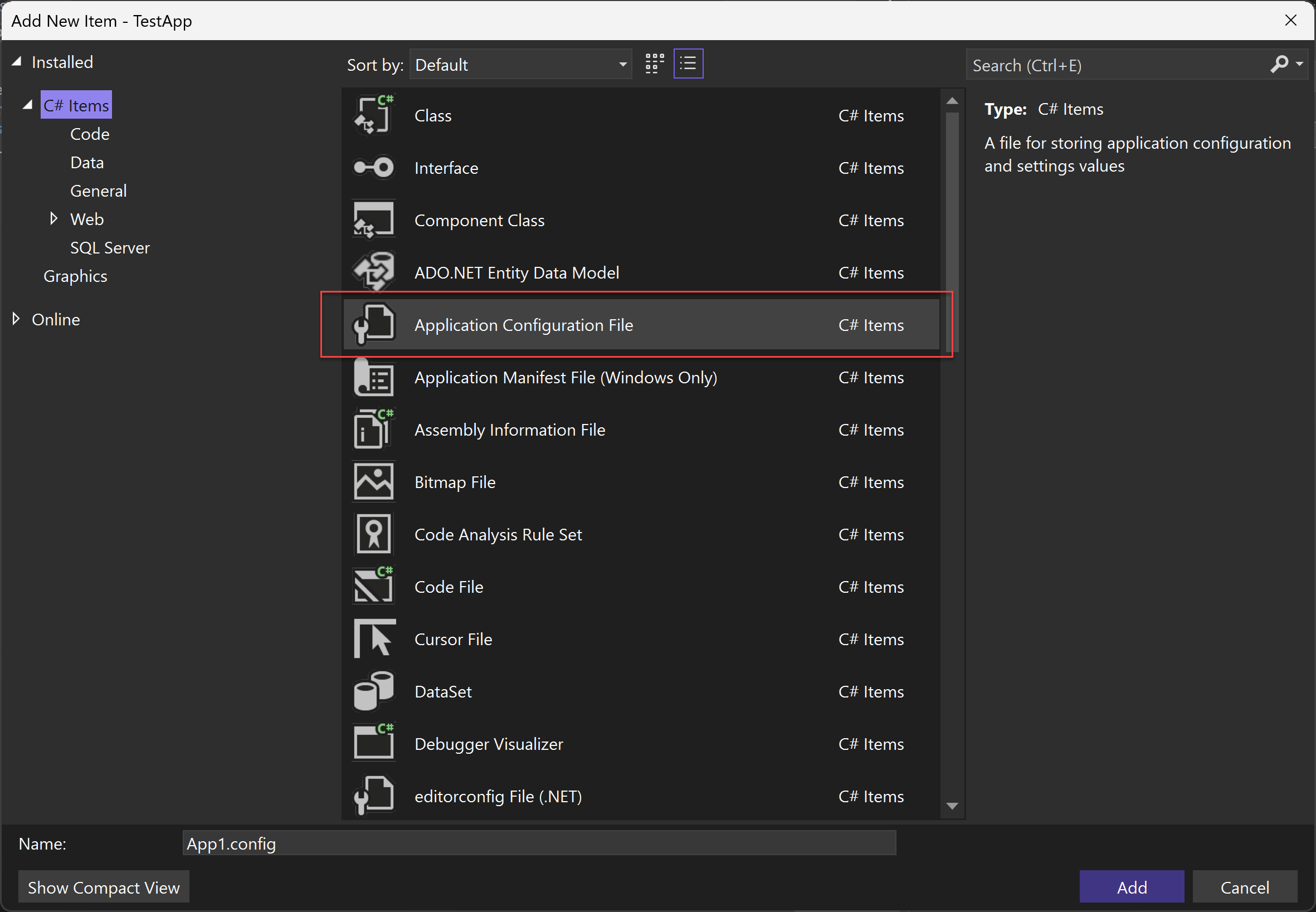Select the Interface item icon
Viewport: 1316px width, 912px height.
coord(374,167)
